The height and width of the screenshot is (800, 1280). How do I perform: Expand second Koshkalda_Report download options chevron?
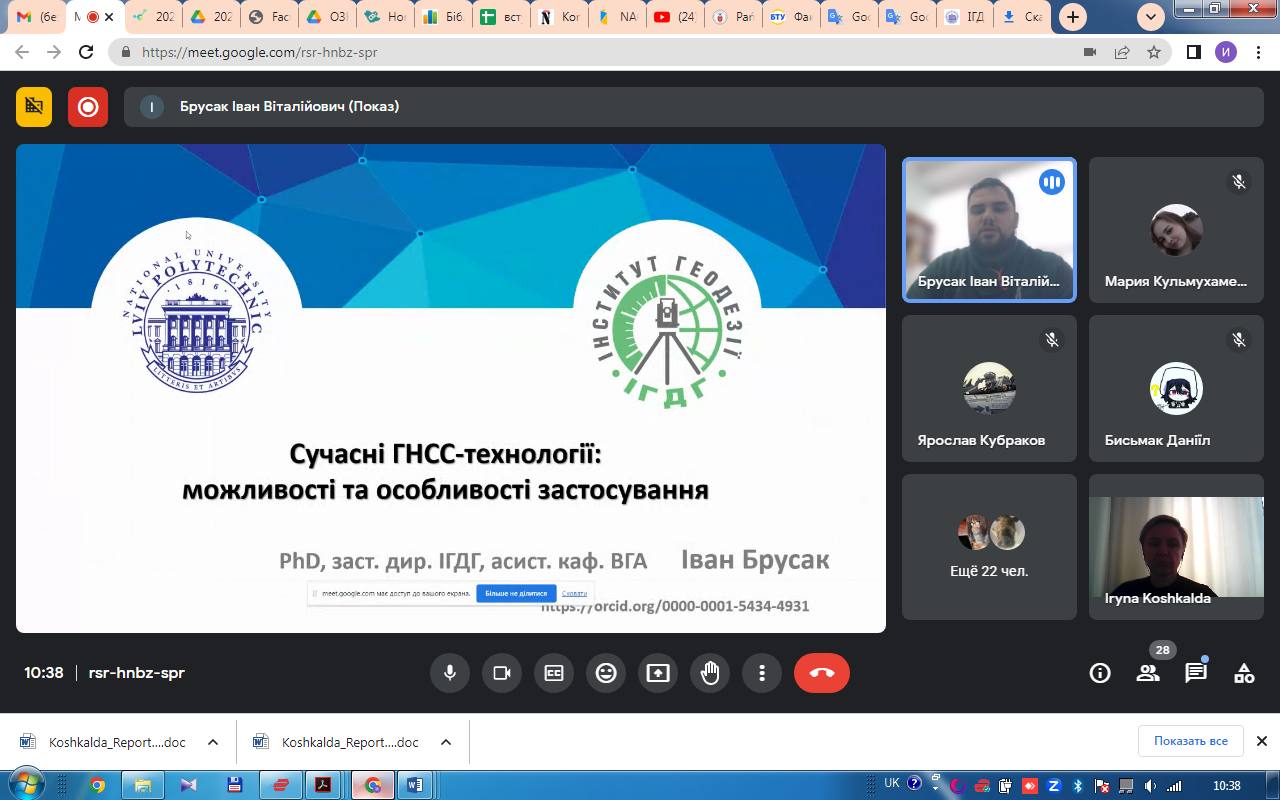(446, 742)
